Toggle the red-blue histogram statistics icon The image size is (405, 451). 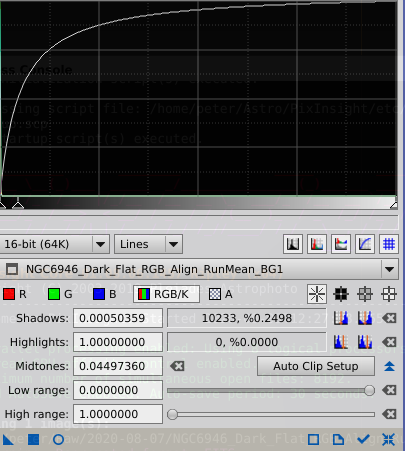(x=341, y=244)
